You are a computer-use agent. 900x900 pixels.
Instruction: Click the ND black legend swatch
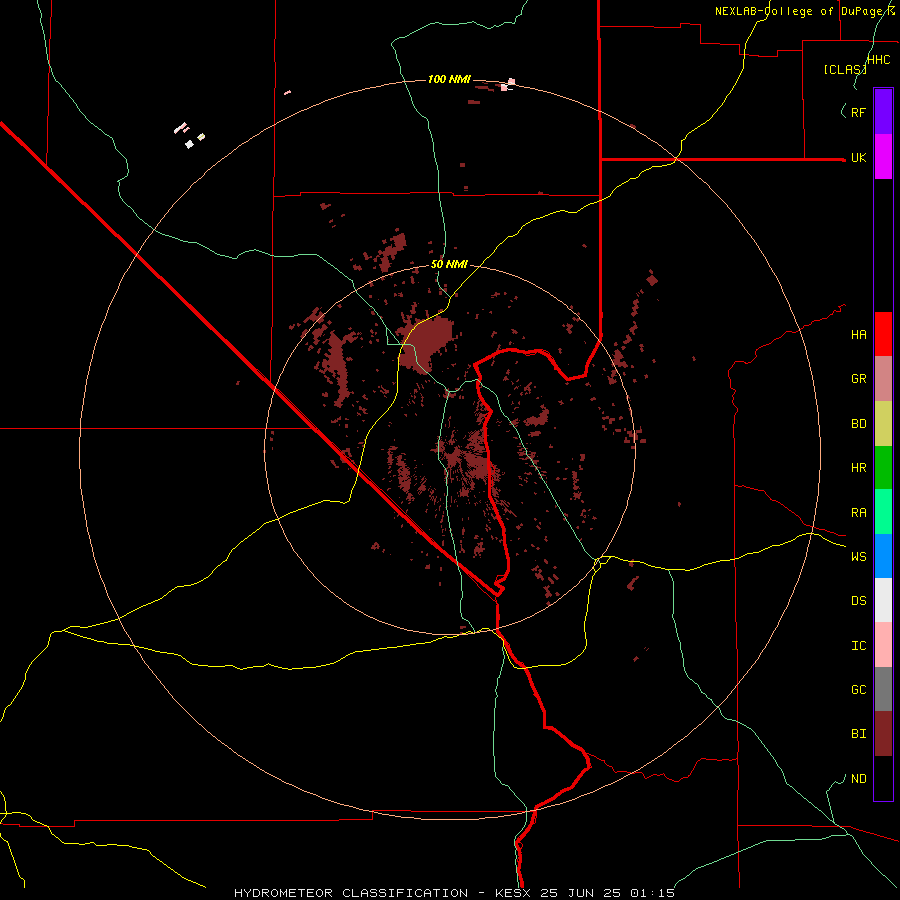pos(883,778)
